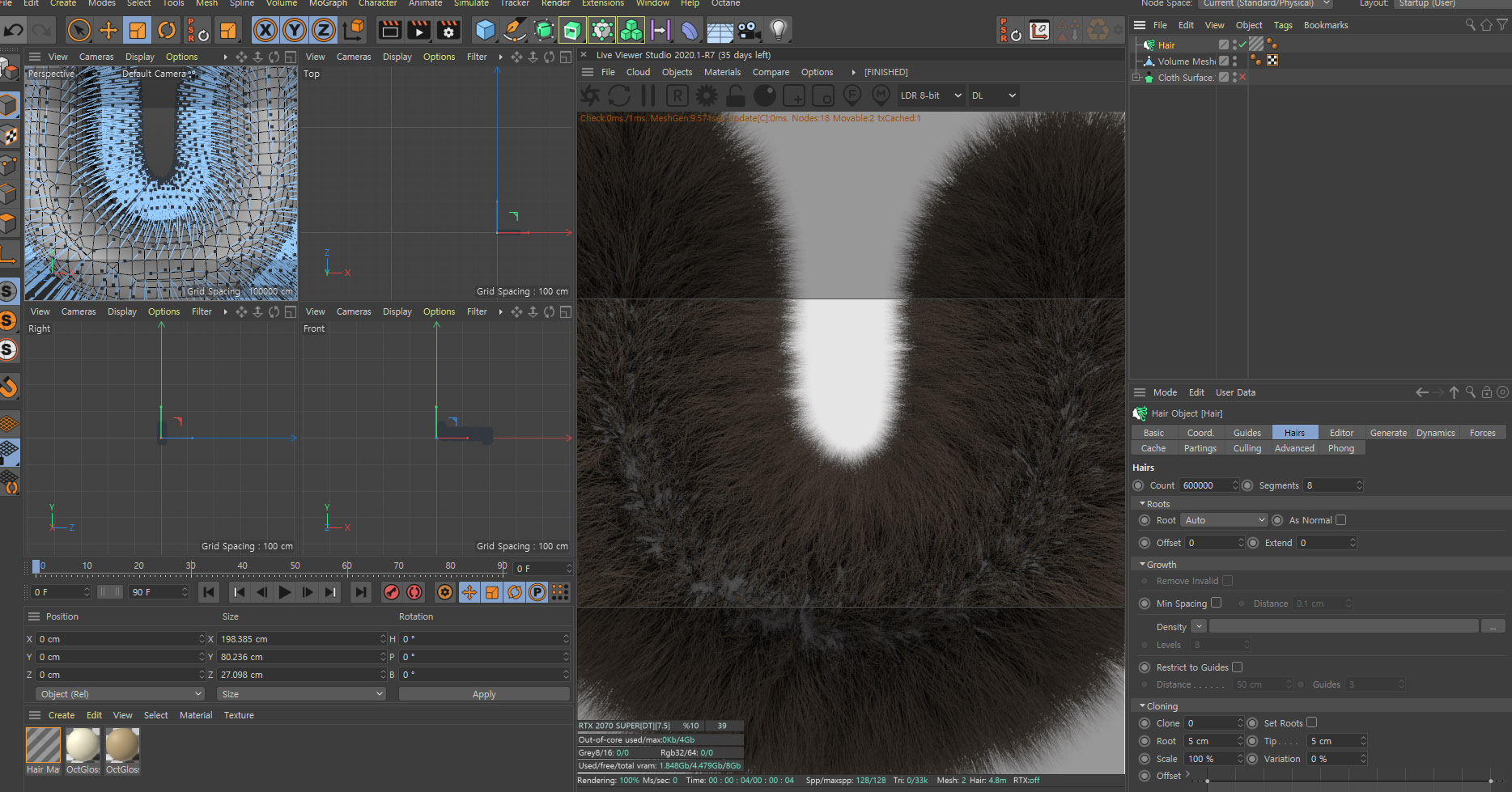
Task: Select the Hair Ma material thumbnail
Action: pos(43,745)
